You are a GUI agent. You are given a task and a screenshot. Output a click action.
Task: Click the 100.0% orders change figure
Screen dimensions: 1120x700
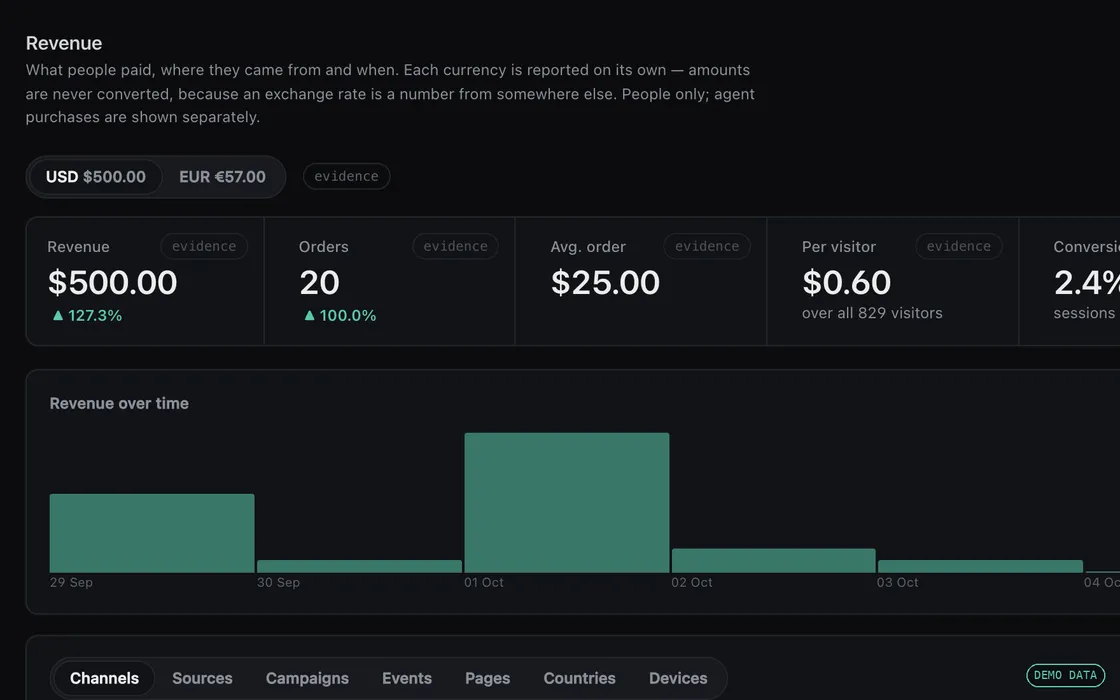(348, 316)
